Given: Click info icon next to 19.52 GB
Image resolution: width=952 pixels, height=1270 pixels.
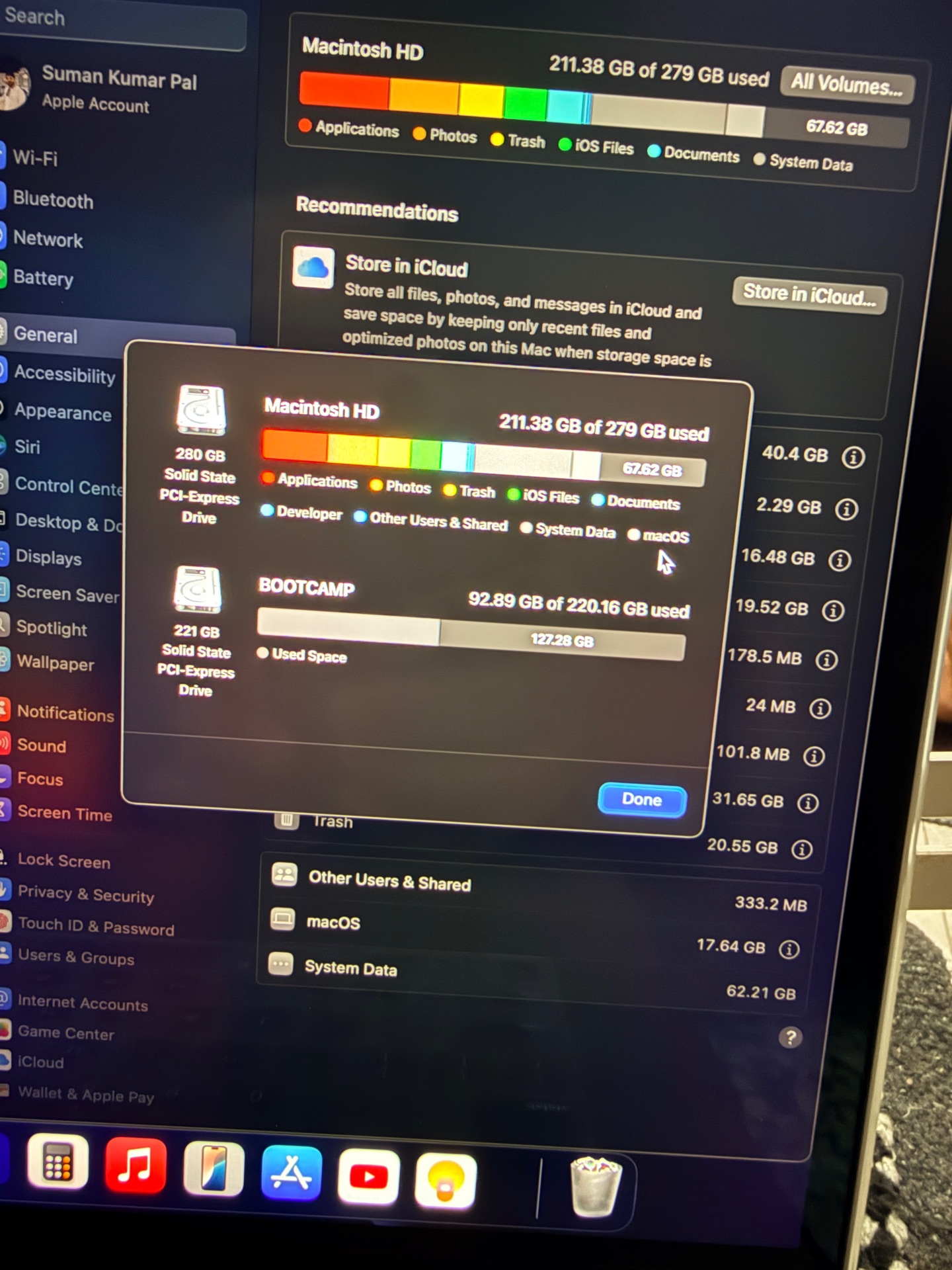Looking at the screenshot, I should coord(833,611).
